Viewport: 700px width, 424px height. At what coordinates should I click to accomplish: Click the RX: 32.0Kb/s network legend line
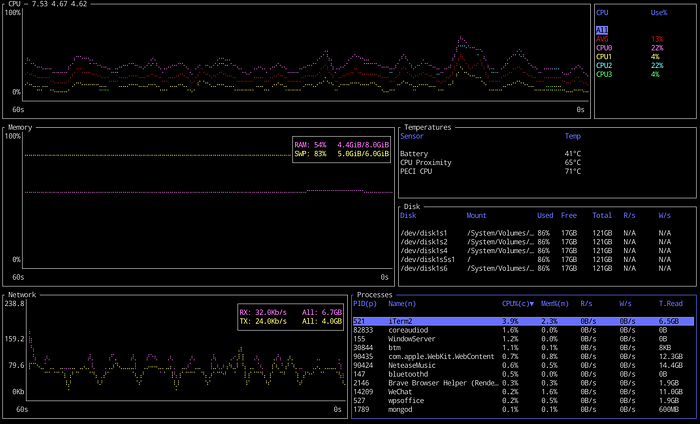tap(291, 313)
